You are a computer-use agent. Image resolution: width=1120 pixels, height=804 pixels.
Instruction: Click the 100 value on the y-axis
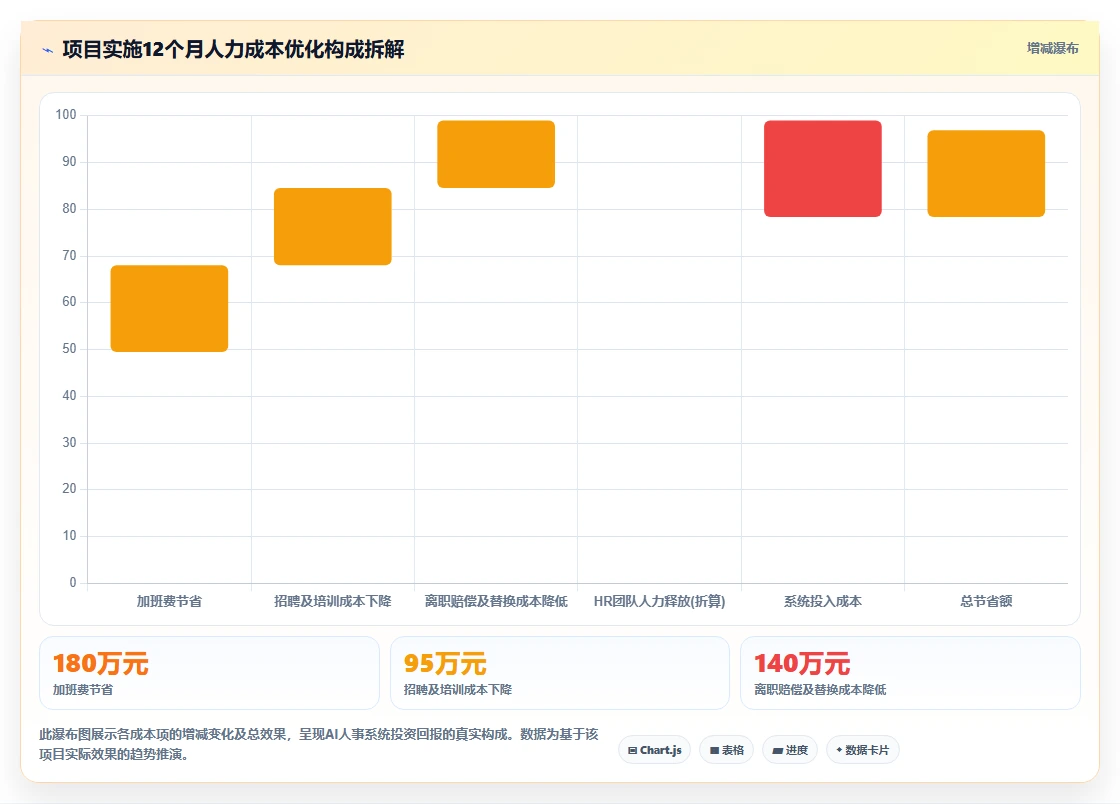[66, 115]
